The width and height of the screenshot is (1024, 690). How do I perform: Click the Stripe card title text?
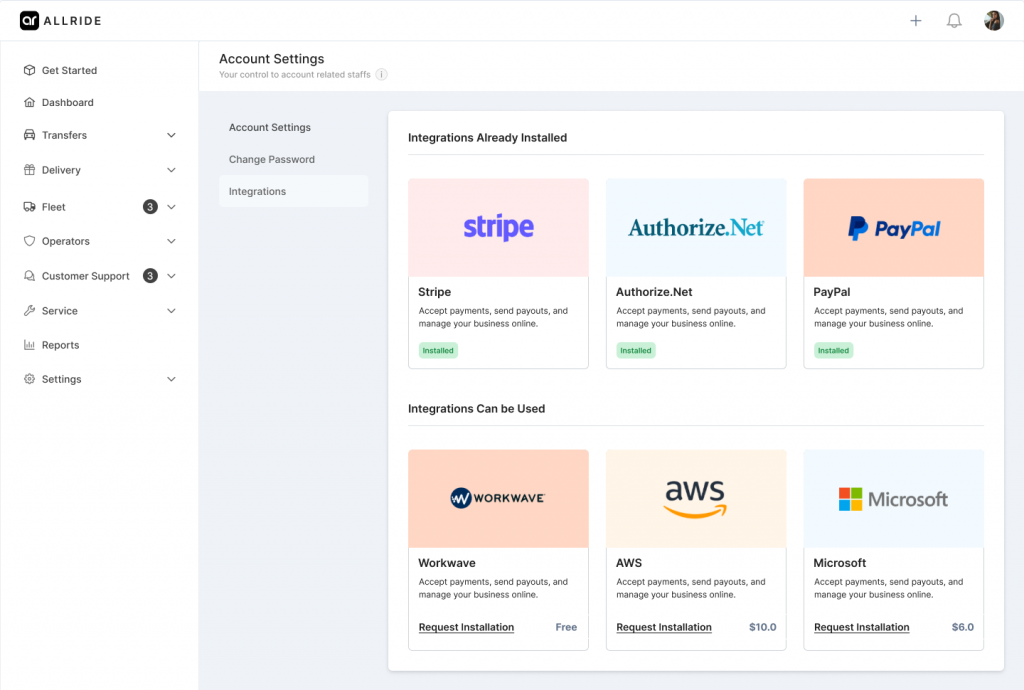434,292
